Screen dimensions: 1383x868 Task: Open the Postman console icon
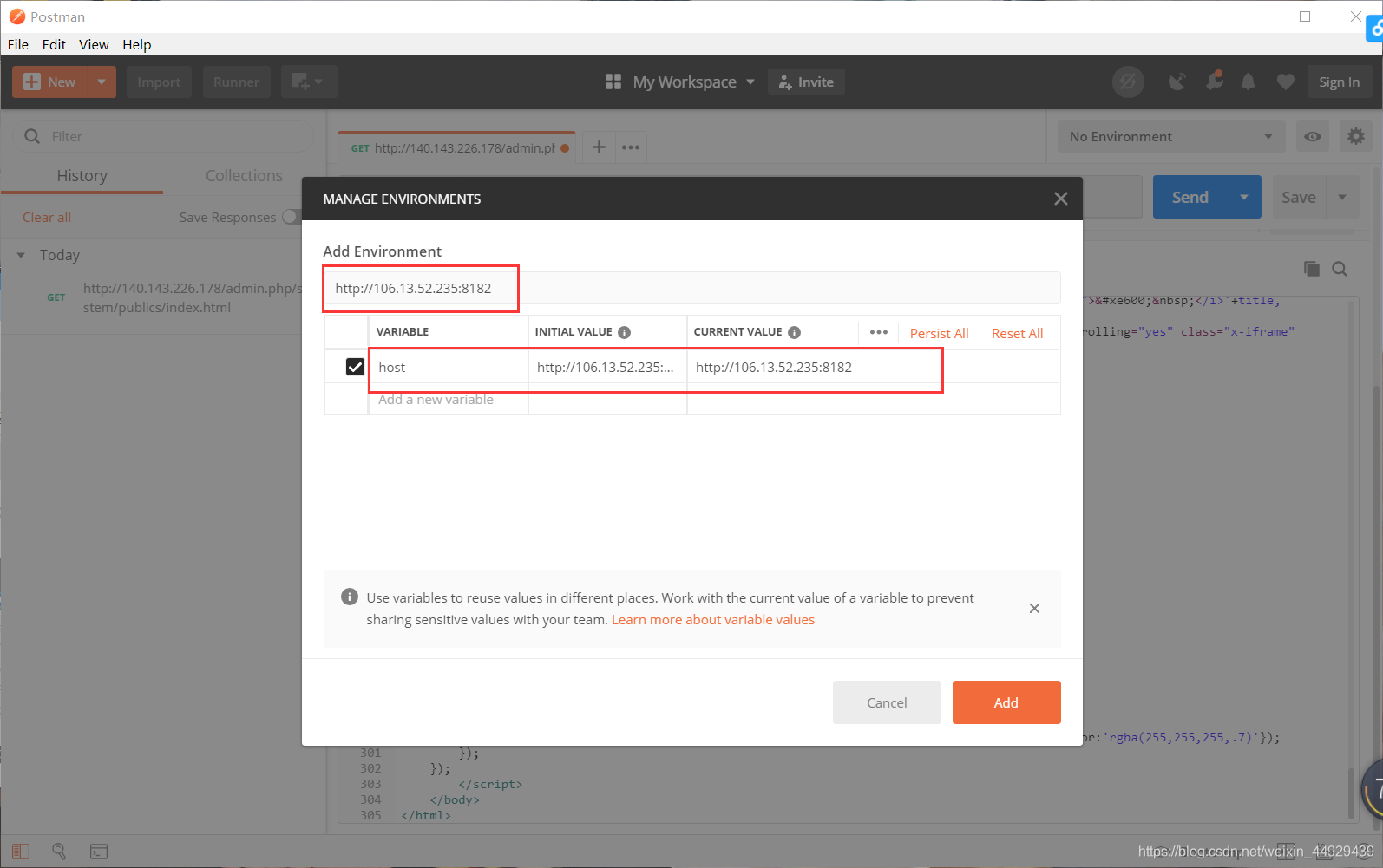99,852
